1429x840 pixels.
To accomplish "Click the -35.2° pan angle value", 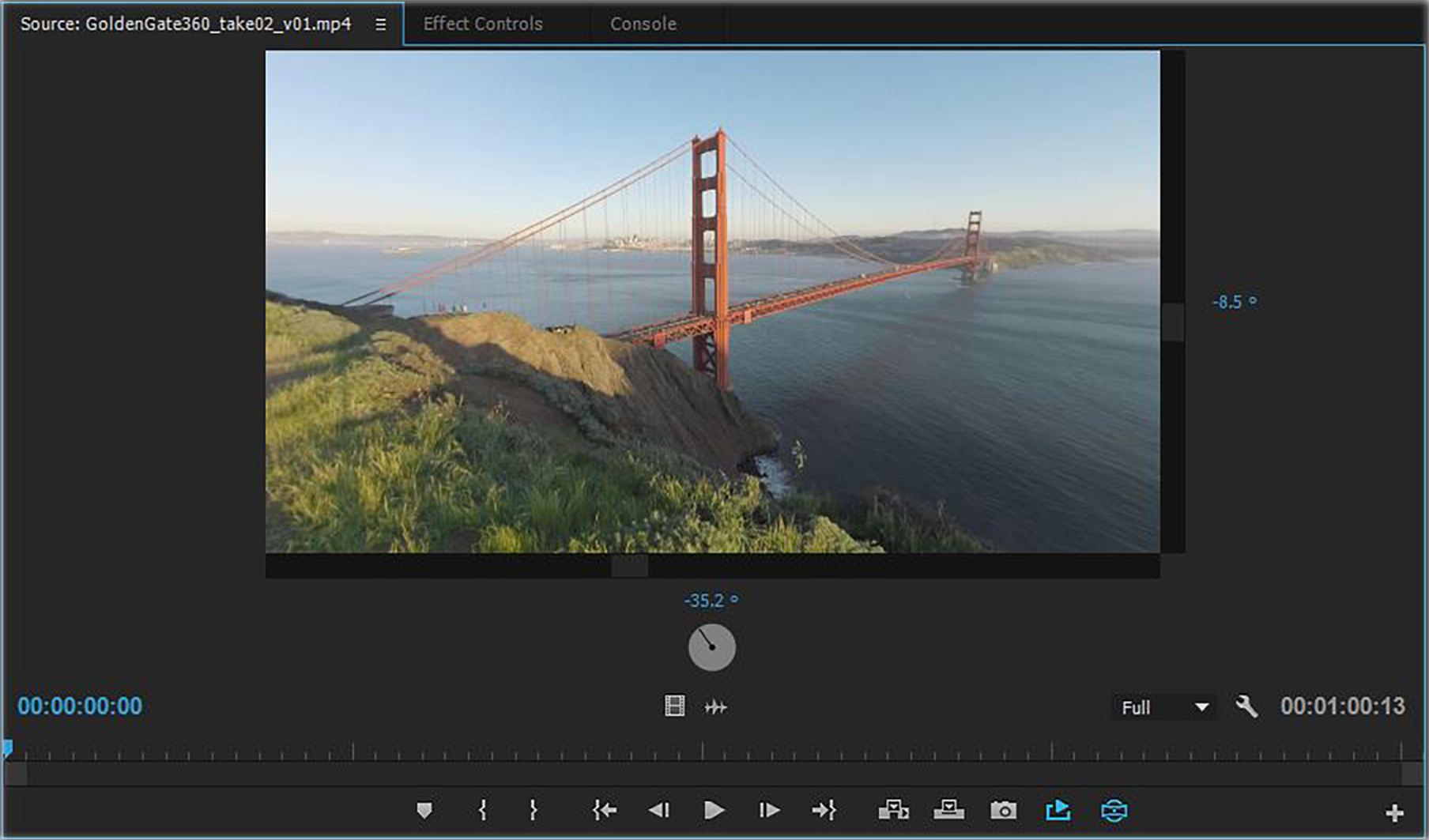I will [711, 601].
